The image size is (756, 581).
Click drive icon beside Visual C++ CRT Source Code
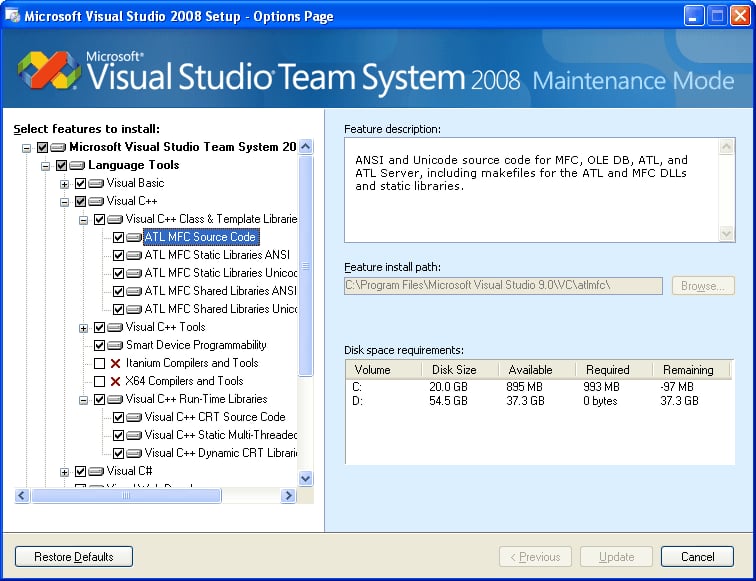coord(134,417)
